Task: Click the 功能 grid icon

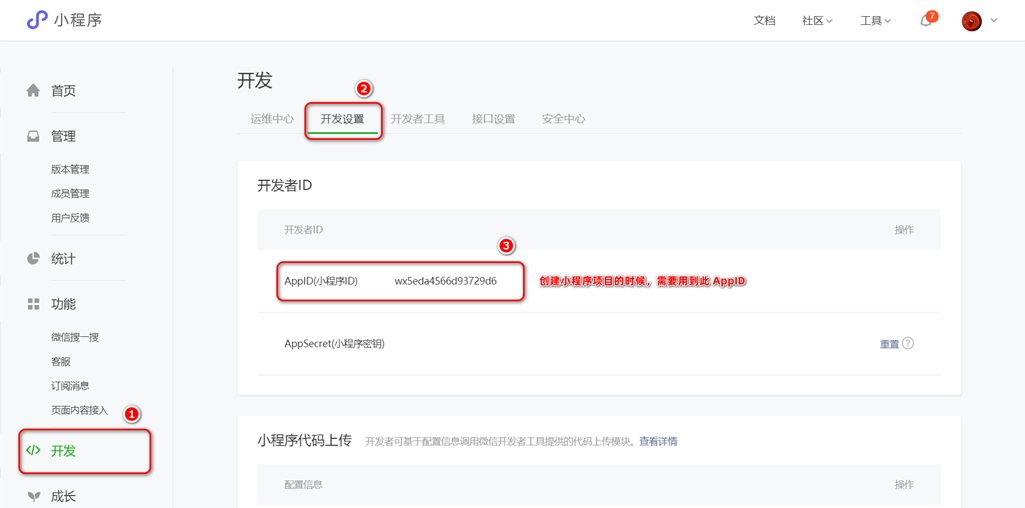Action: [33, 304]
